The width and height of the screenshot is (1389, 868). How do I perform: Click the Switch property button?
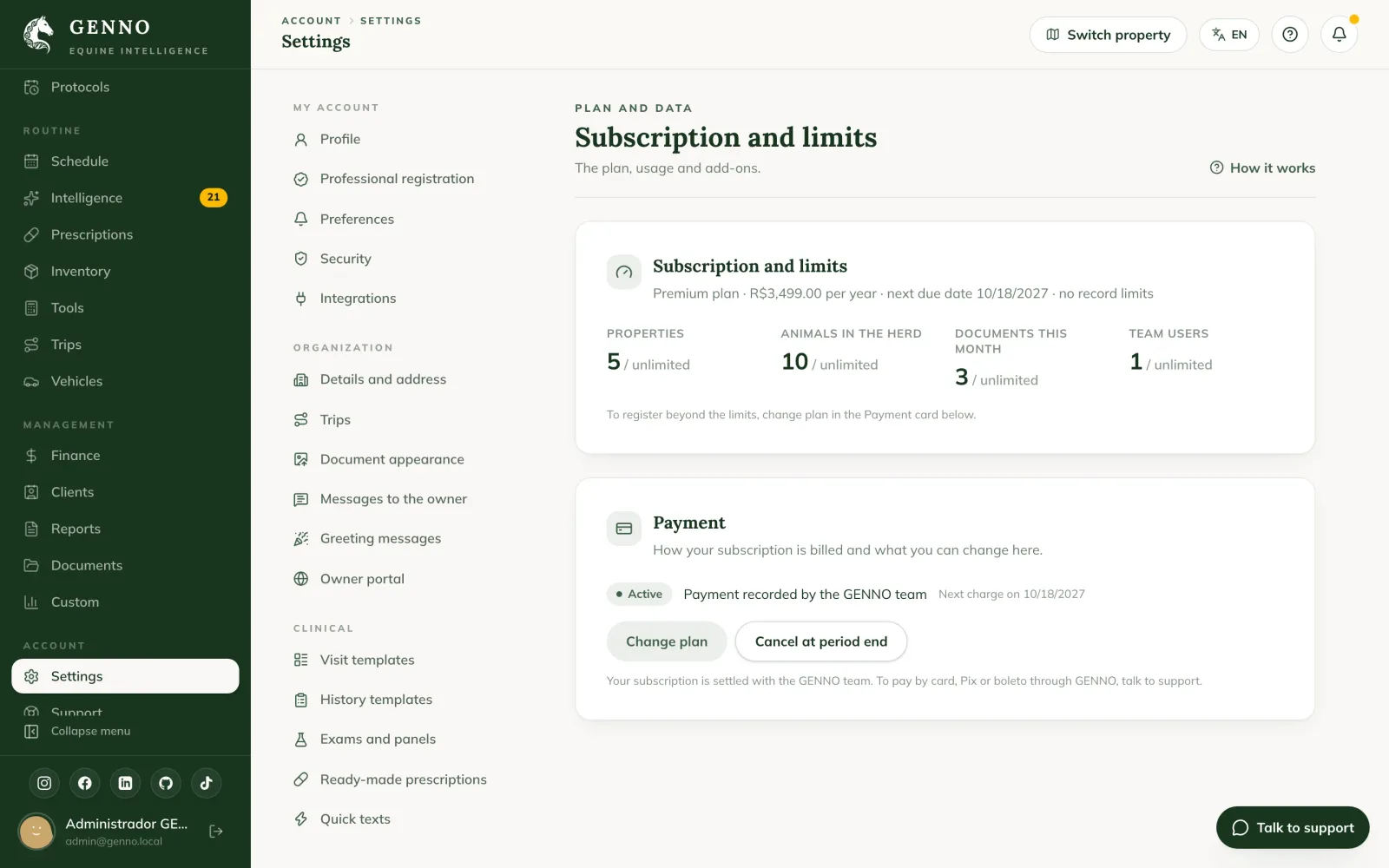(1108, 35)
